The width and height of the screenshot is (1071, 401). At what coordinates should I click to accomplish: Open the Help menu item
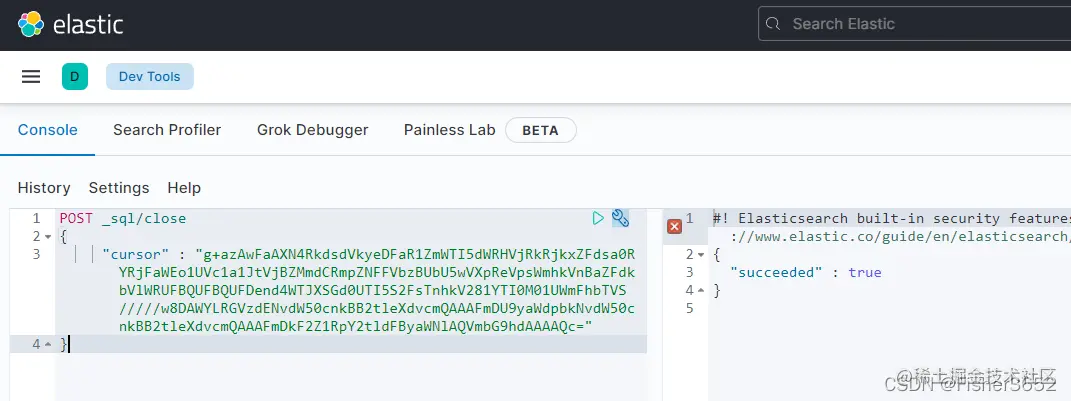[184, 188]
